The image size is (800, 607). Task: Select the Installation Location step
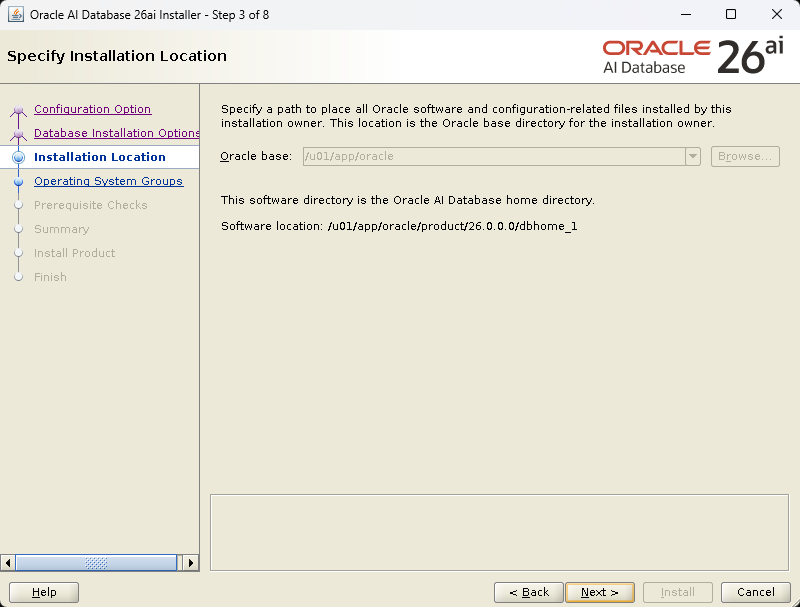99,157
